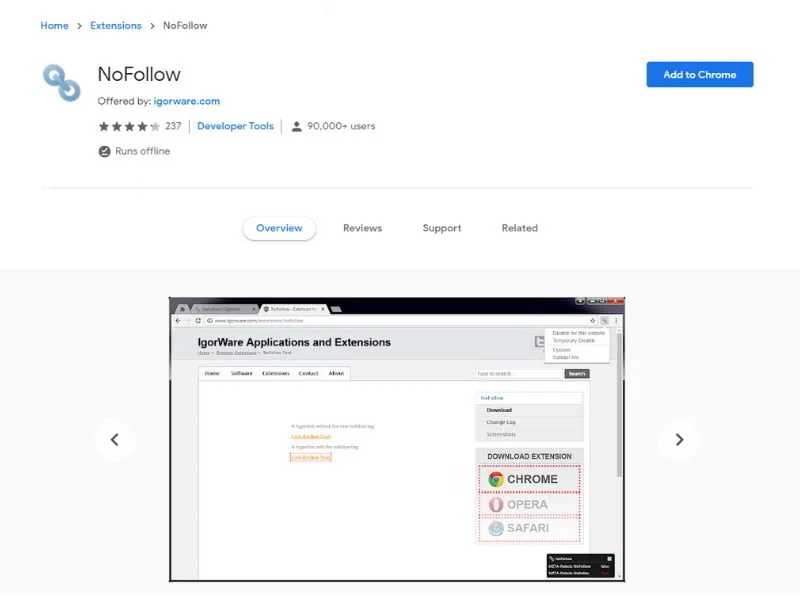
Task: Click the Safari logo in screenshot
Action: point(495,529)
